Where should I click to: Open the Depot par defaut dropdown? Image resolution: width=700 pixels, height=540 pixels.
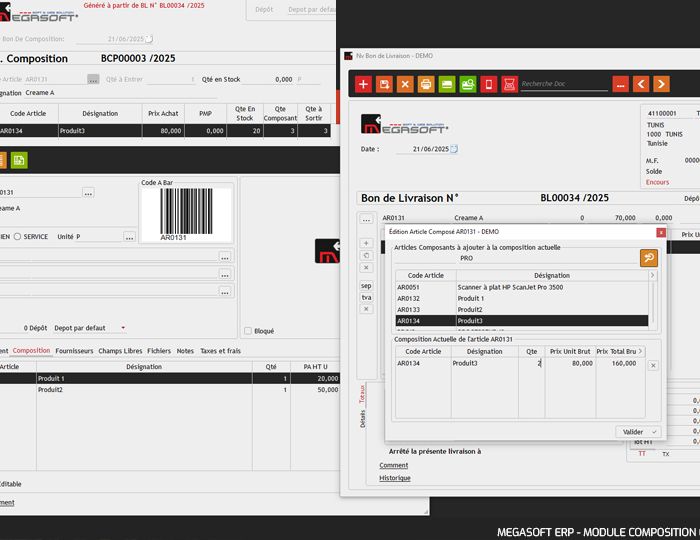123,328
